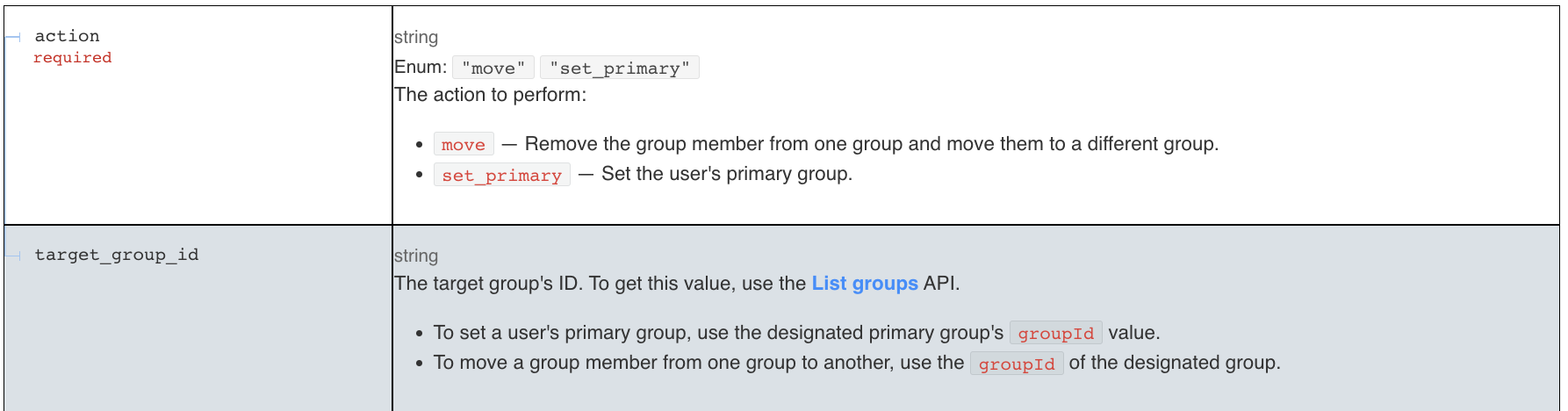This screenshot has width=1568, height=411.
Task: Select the red move code in bullet list
Action: coord(463,145)
